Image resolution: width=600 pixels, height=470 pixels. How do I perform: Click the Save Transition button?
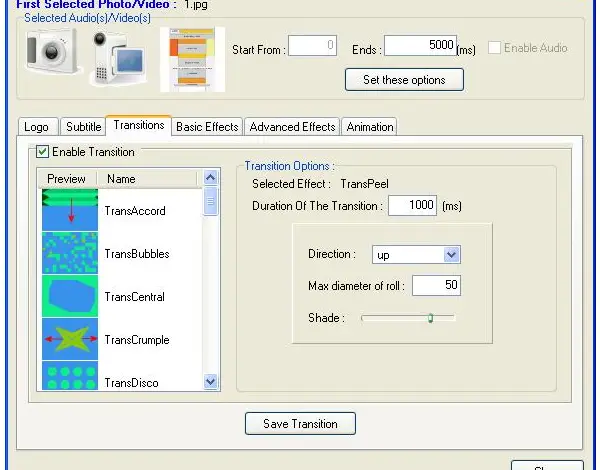(x=300, y=423)
